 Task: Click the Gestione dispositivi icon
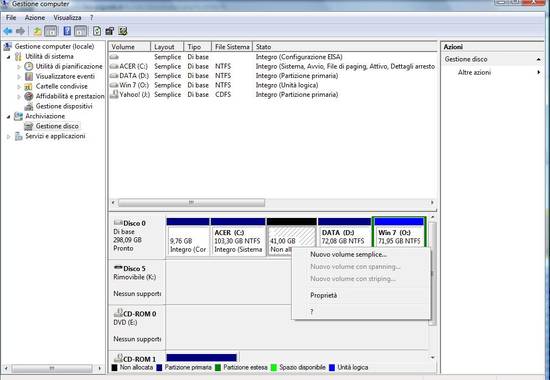pyautogui.click(x=29, y=106)
